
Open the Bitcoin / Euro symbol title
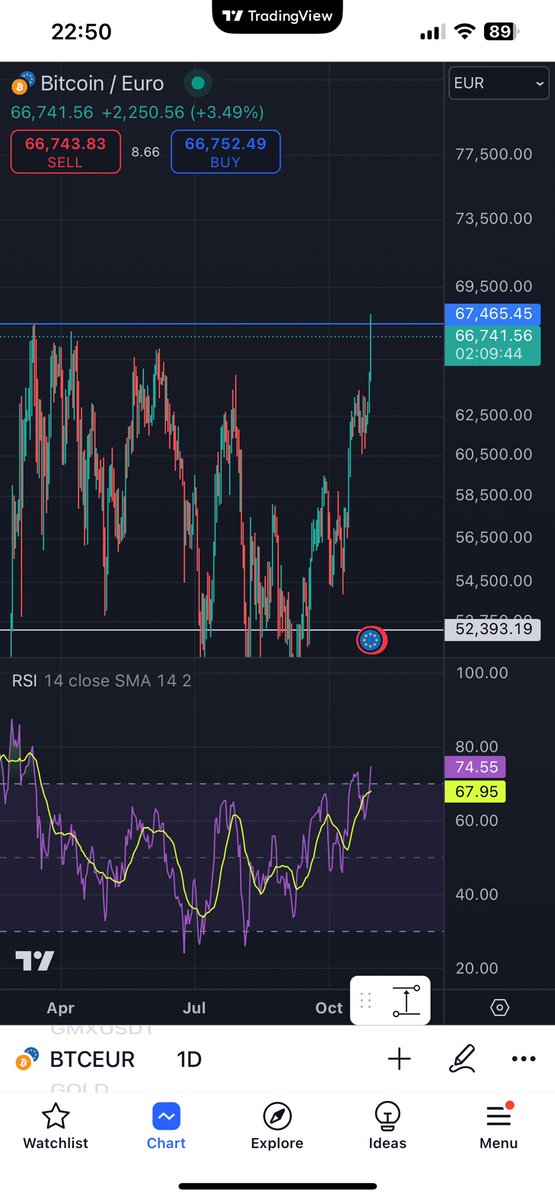click(x=102, y=84)
